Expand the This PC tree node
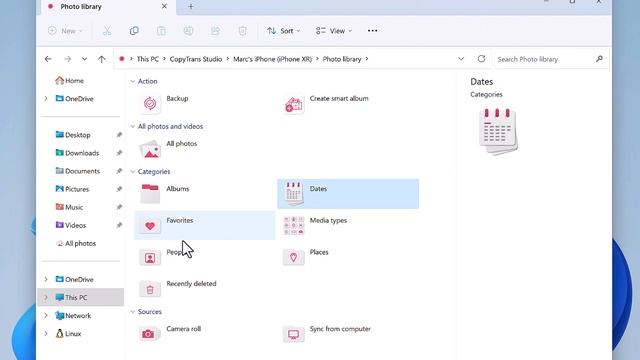 pos(46,298)
